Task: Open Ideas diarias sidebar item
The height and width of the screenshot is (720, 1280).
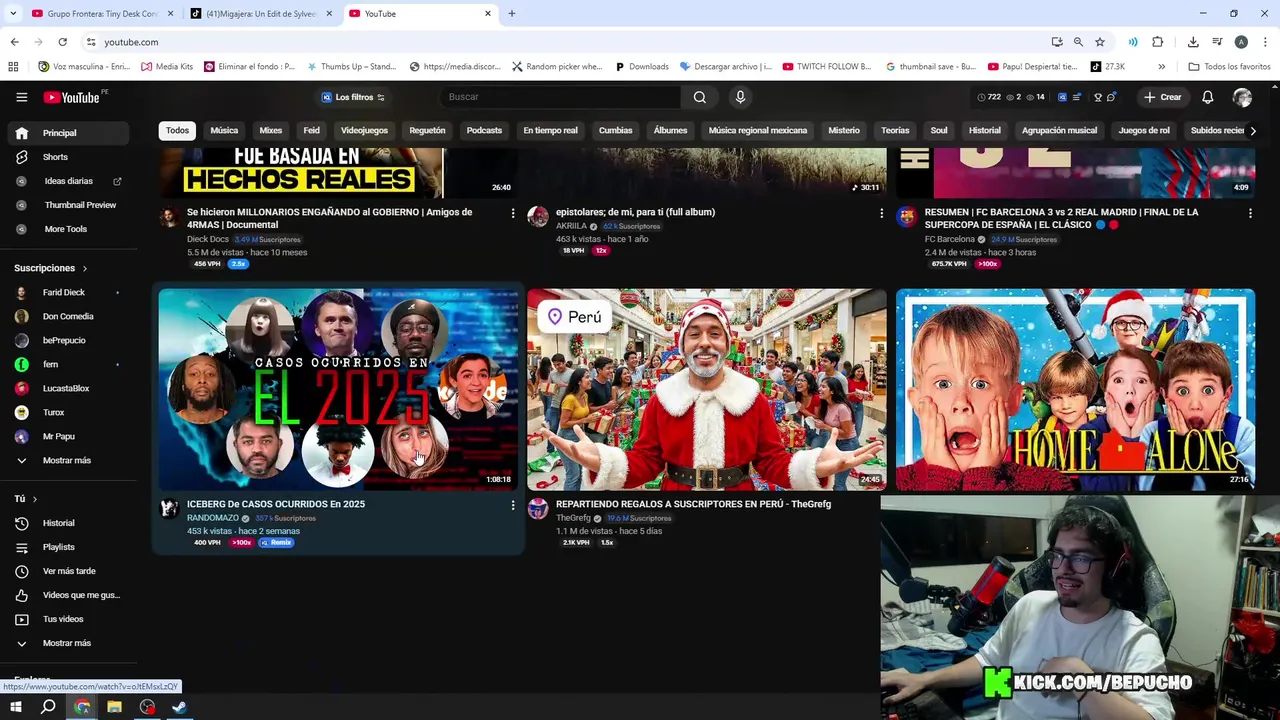Action: (x=69, y=181)
